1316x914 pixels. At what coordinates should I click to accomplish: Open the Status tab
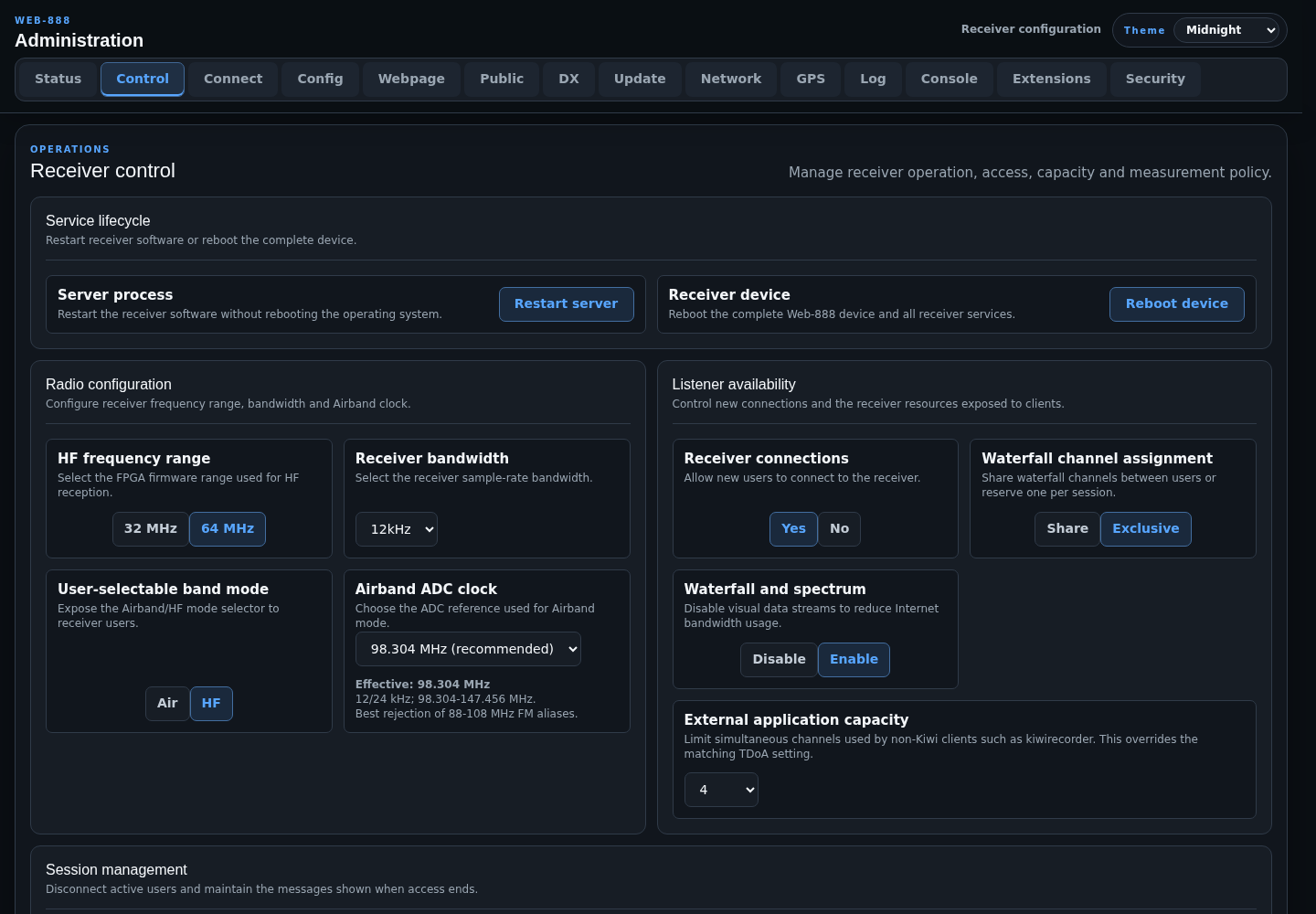[x=58, y=80]
